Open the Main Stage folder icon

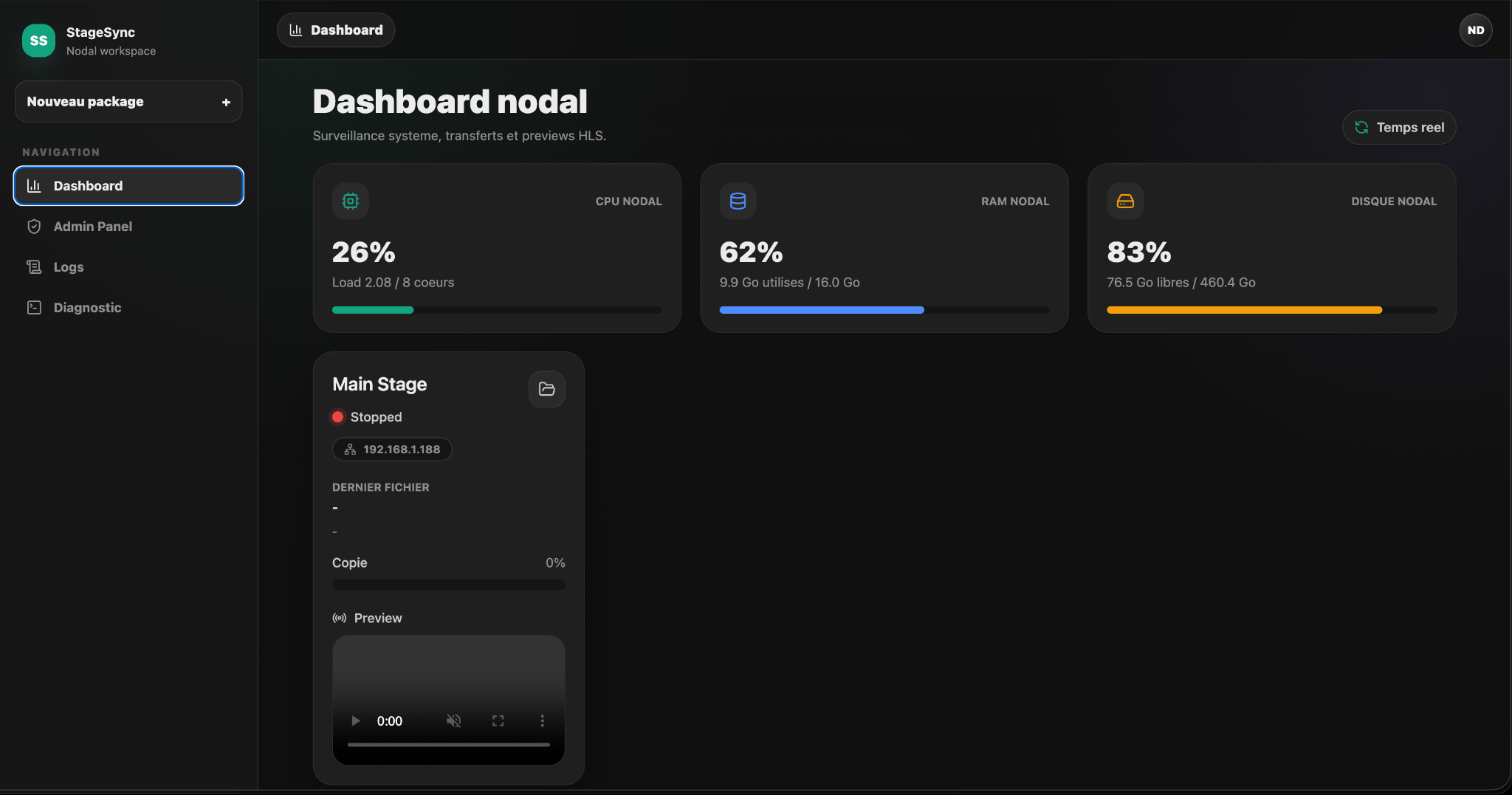547,389
